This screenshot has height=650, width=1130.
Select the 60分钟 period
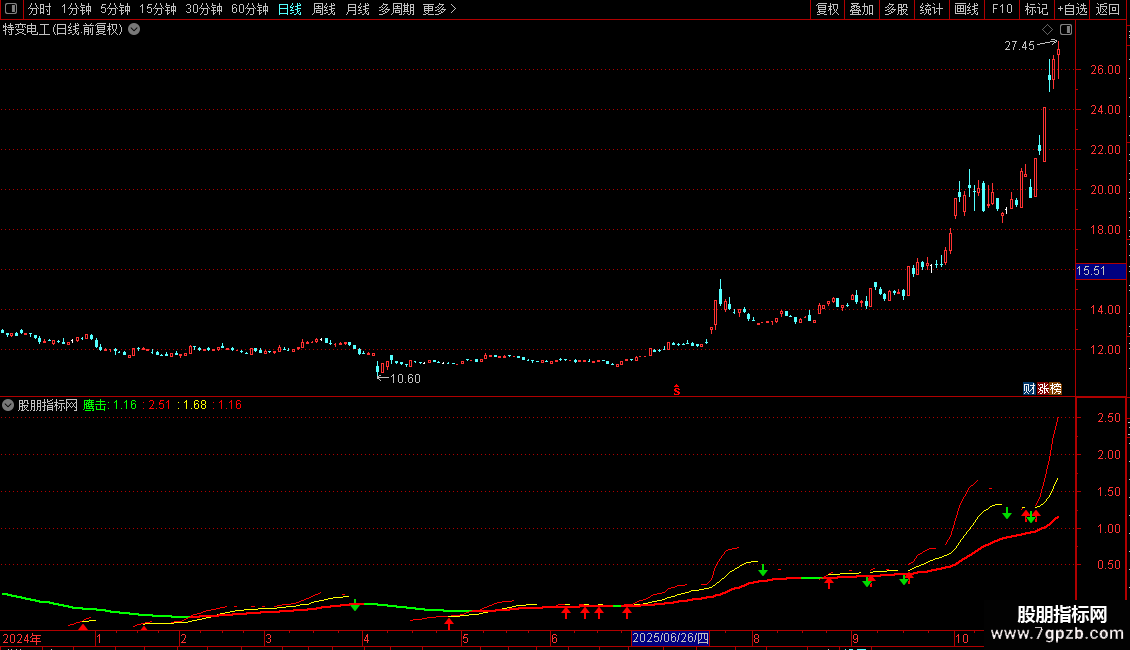point(249,9)
